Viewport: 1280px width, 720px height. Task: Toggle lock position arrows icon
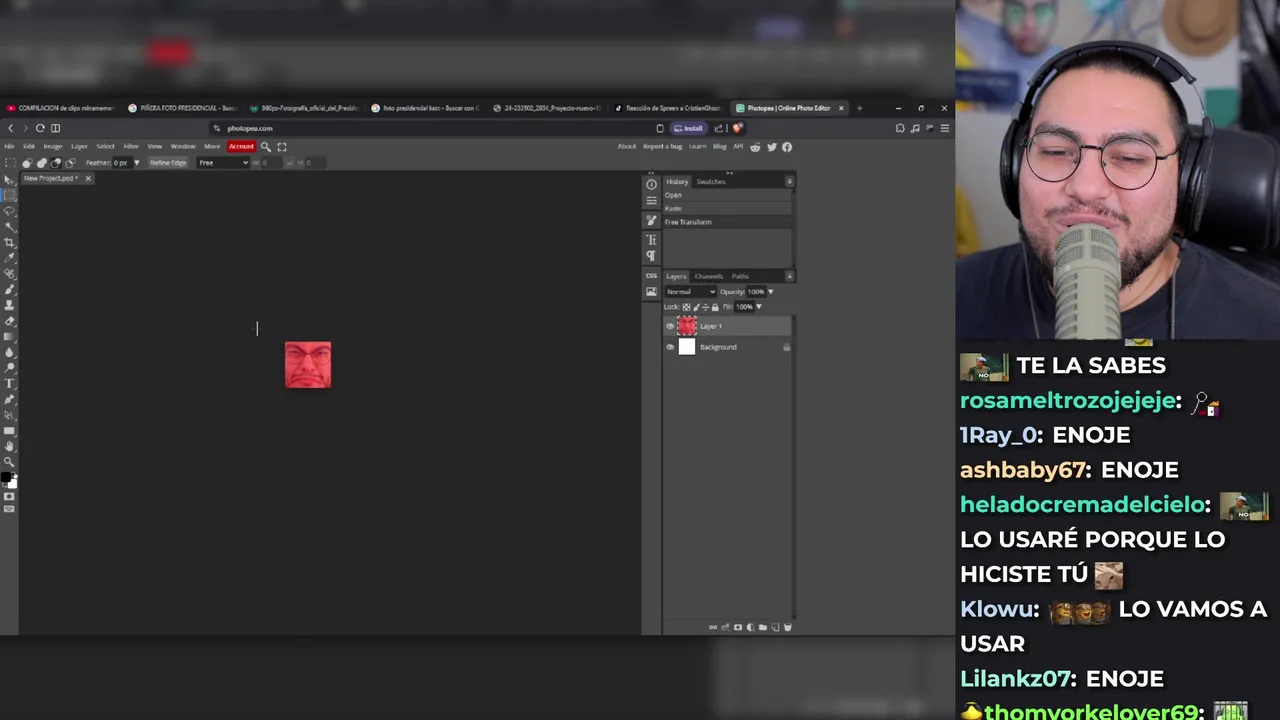coord(706,307)
